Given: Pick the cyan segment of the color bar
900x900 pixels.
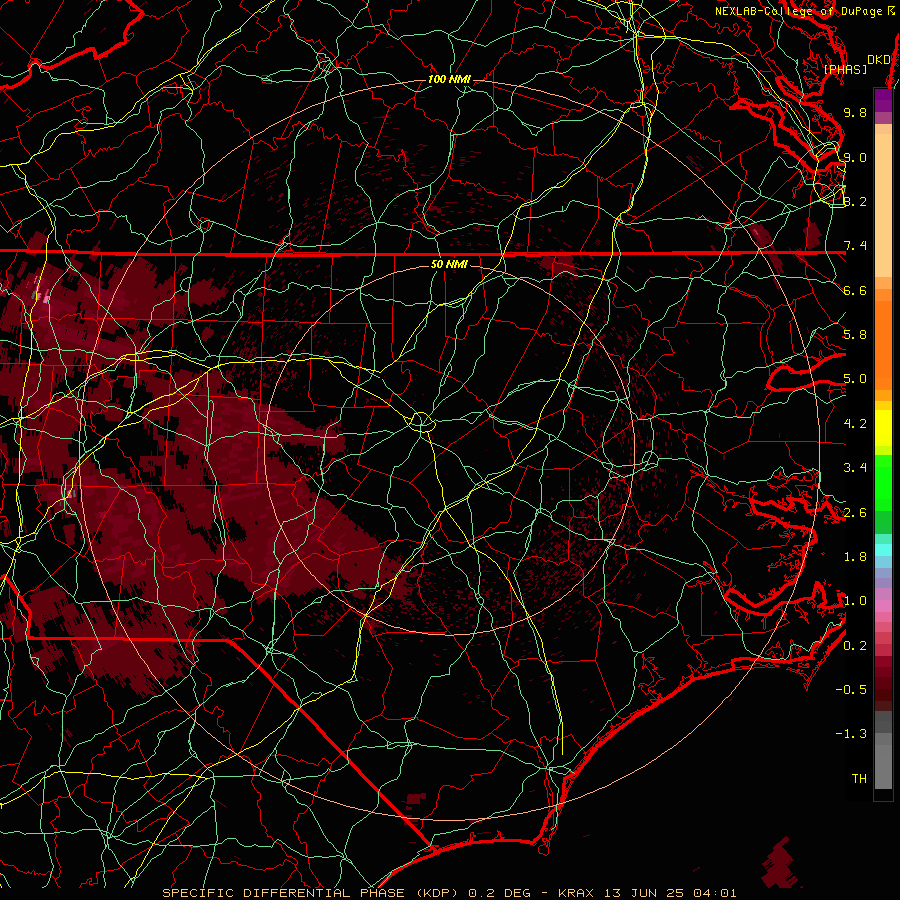Looking at the screenshot, I should (x=883, y=550).
